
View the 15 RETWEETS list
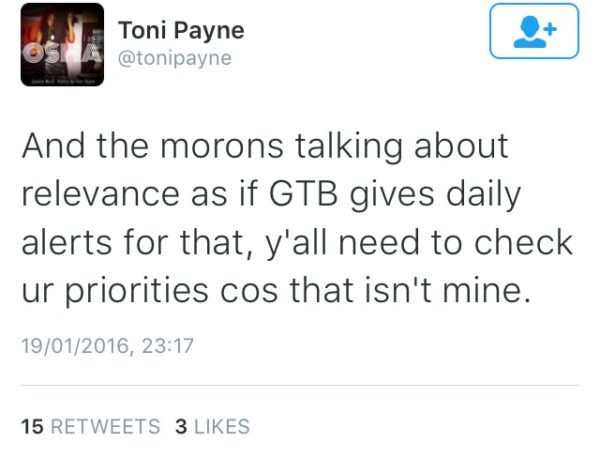point(91,426)
